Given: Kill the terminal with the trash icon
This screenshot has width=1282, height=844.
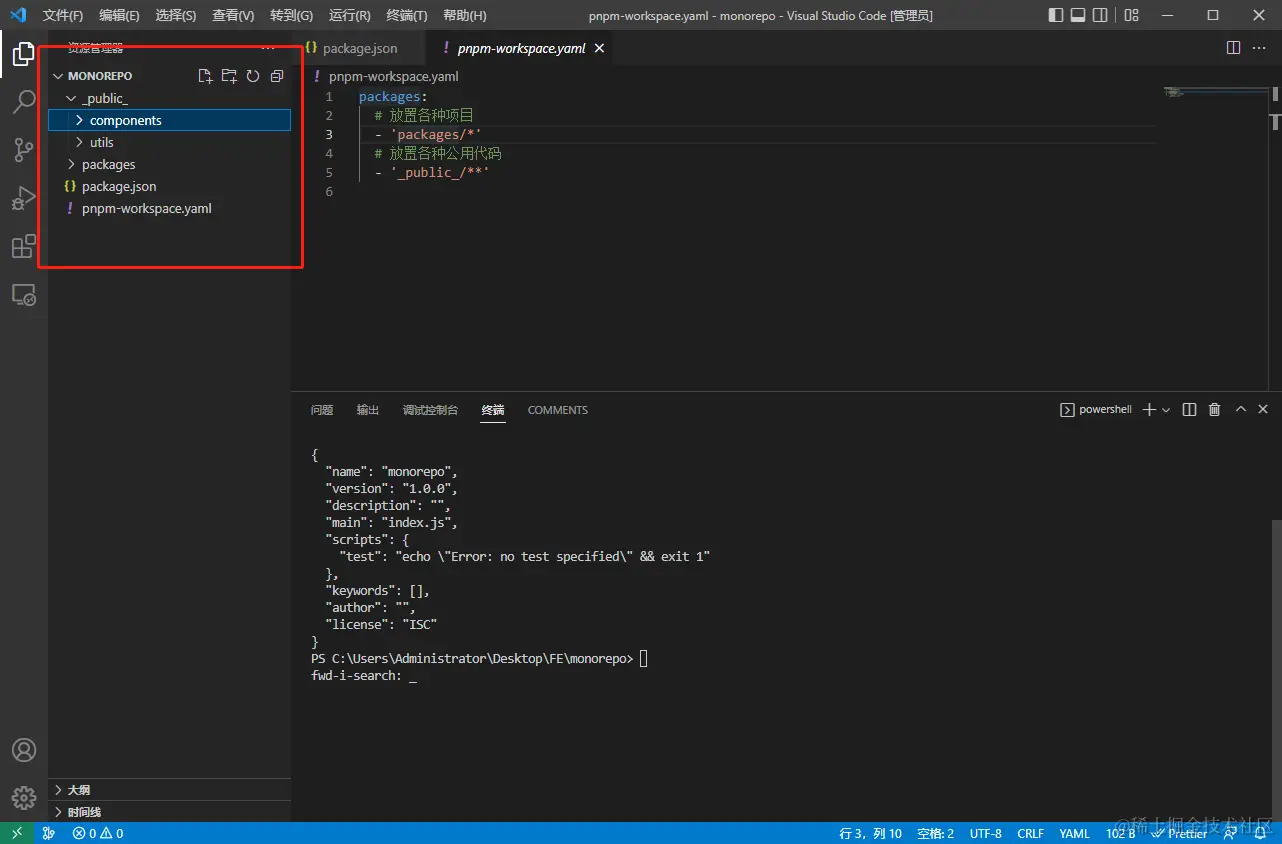Looking at the screenshot, I should [1215, 410].
